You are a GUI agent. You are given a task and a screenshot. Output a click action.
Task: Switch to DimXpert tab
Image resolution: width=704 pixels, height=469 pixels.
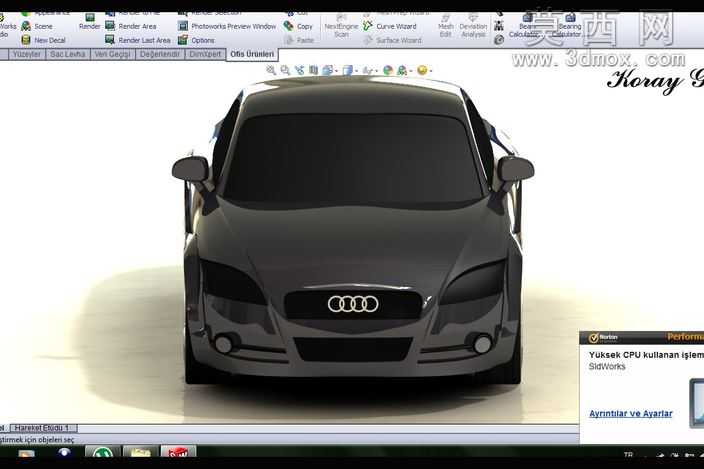205,54
